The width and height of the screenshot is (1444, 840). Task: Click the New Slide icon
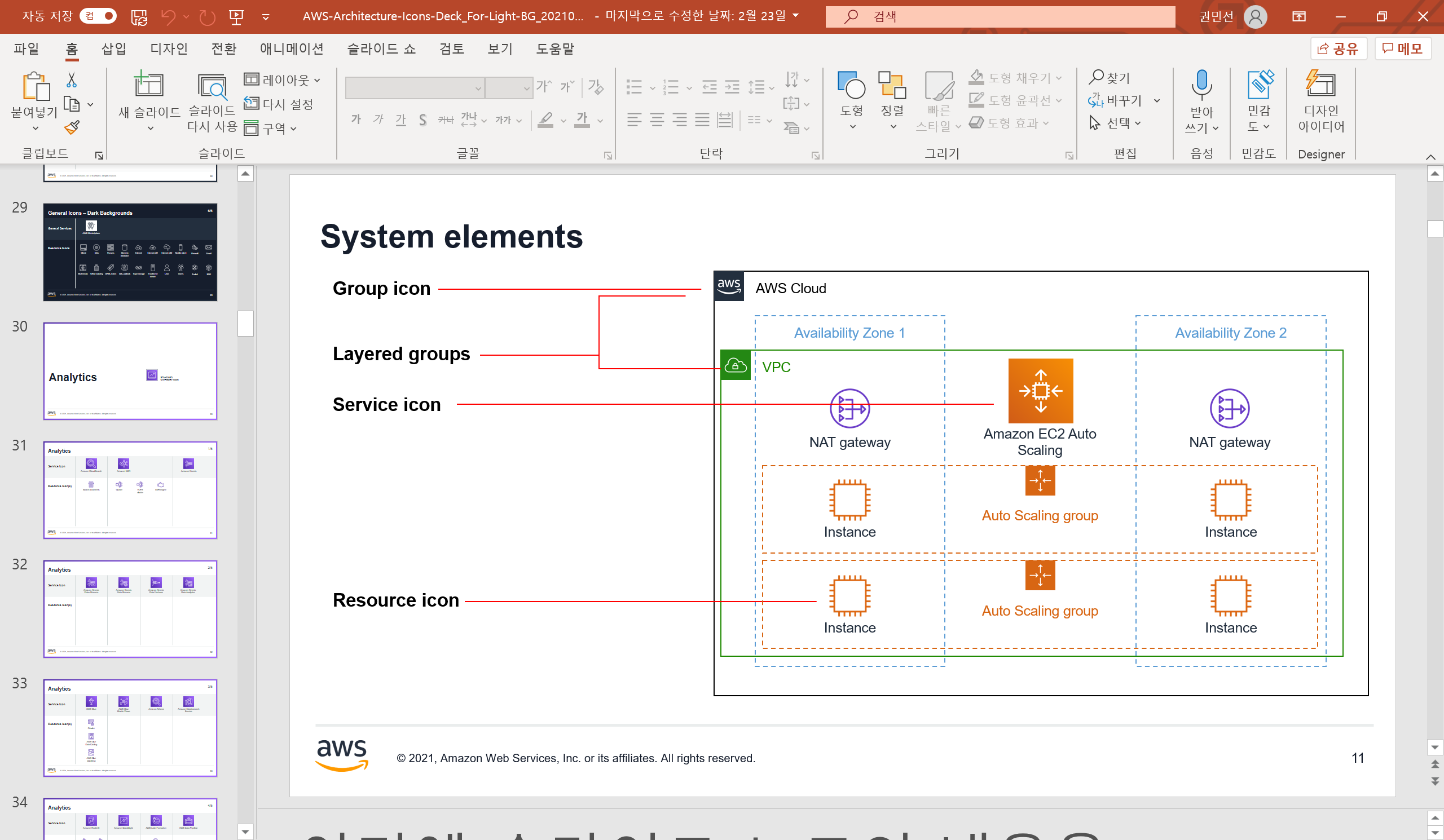pos(148,85)
